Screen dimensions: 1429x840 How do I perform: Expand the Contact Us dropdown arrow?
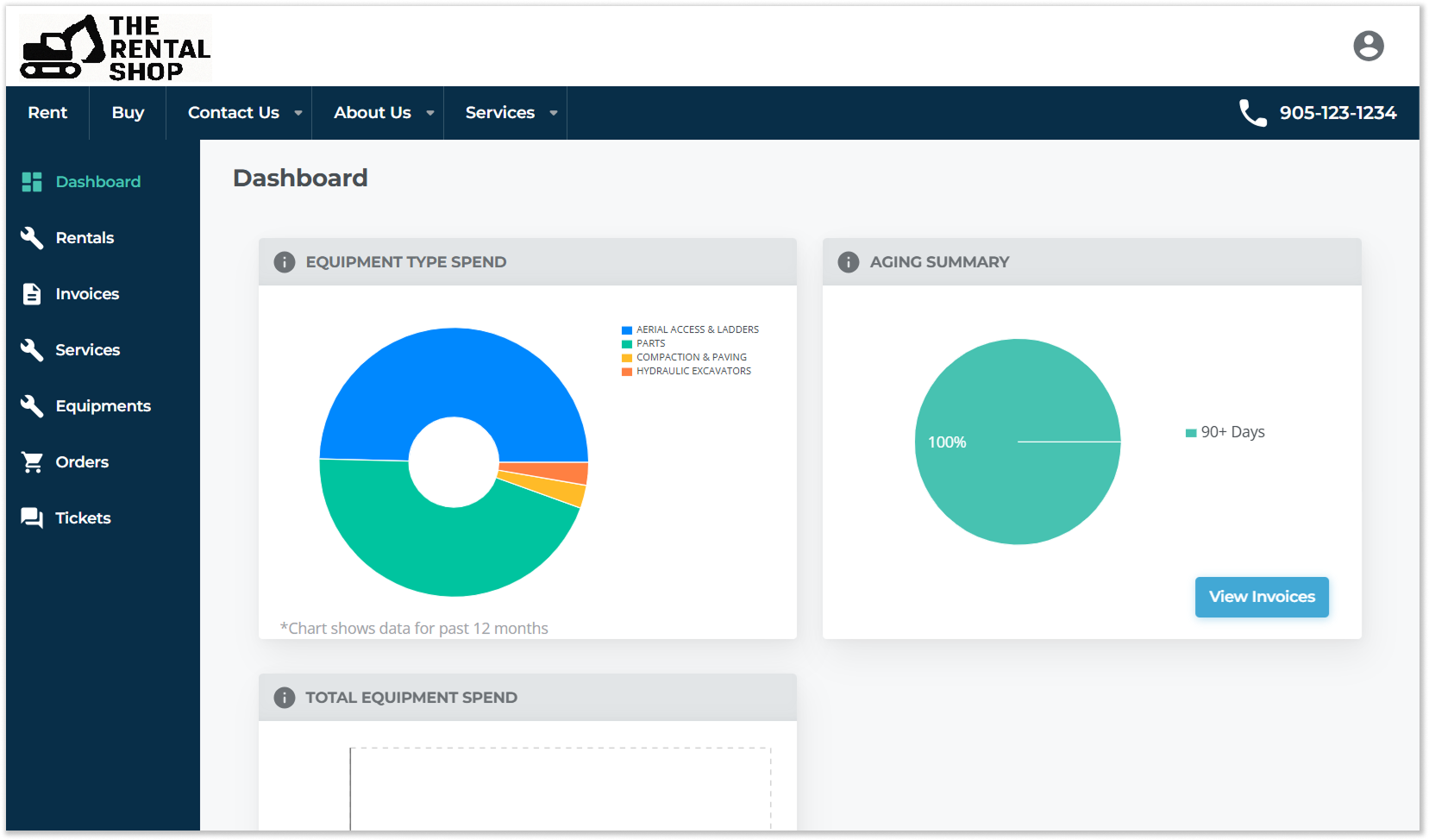pos(298,113)
